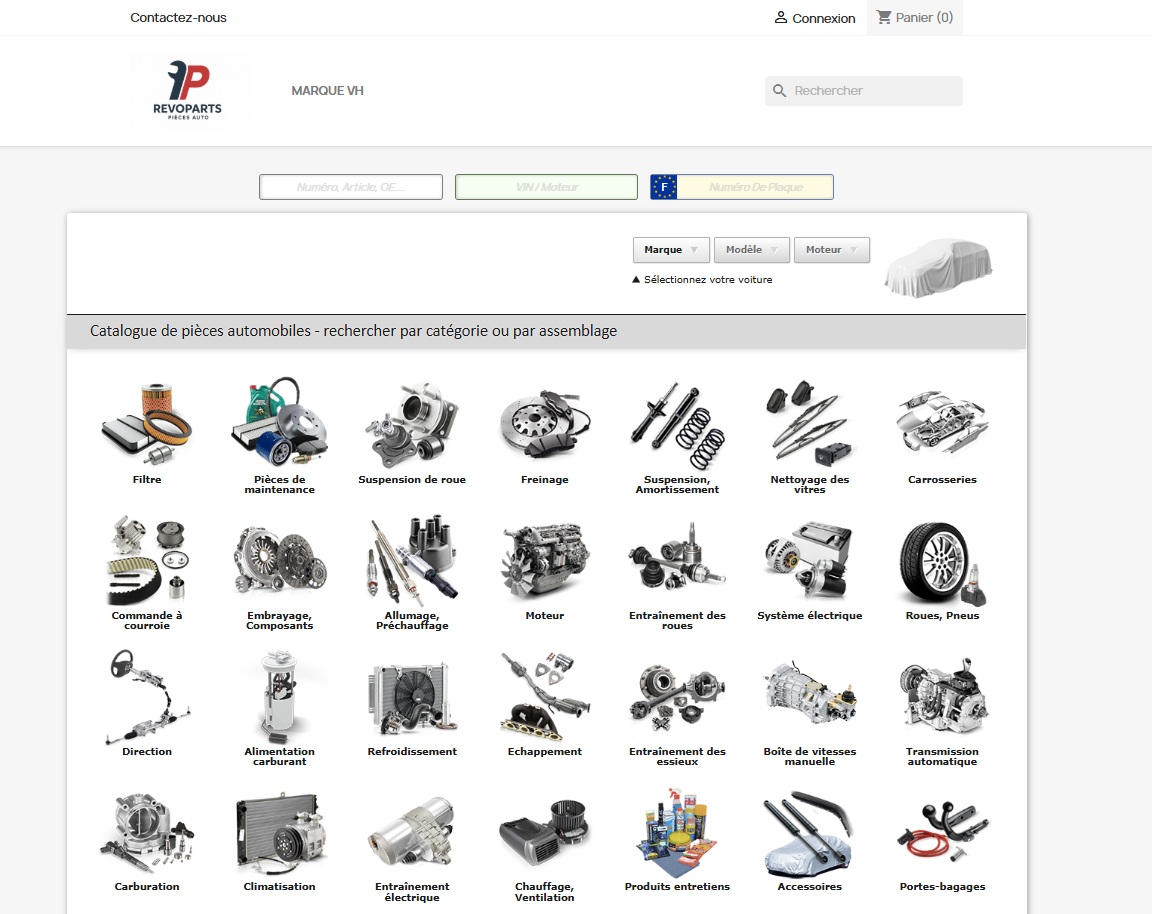This screenshot has height=914, width=1152.
Task: Expand the Modèle dropdown
Action: tap(751, 249)
